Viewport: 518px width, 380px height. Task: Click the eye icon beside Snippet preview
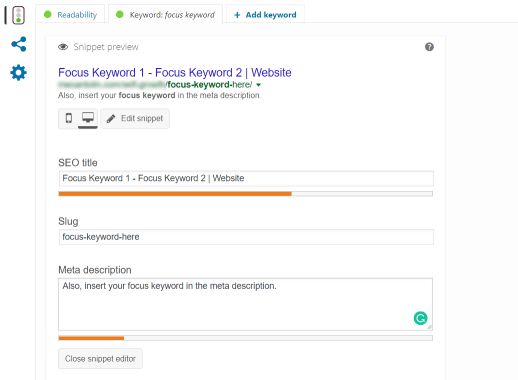63,47
